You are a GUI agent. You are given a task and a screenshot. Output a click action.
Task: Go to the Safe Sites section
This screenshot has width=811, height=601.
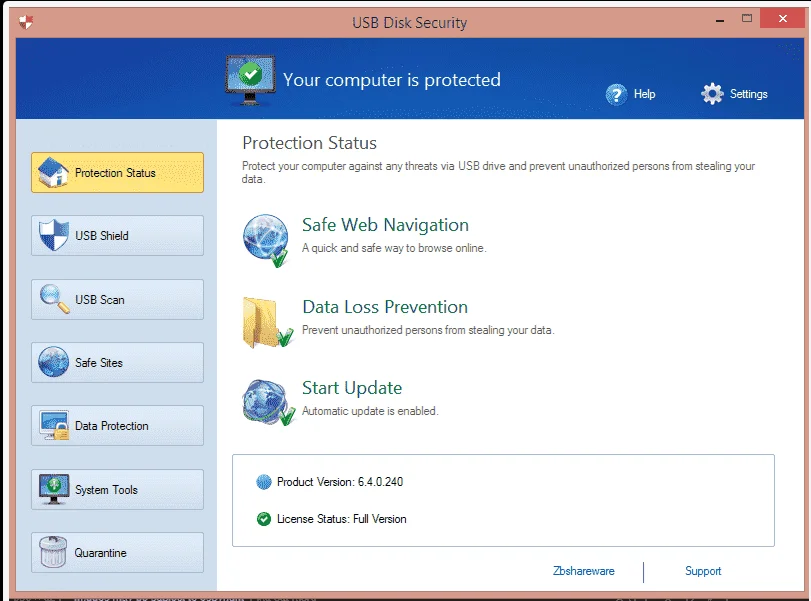[x=117, y=363]
